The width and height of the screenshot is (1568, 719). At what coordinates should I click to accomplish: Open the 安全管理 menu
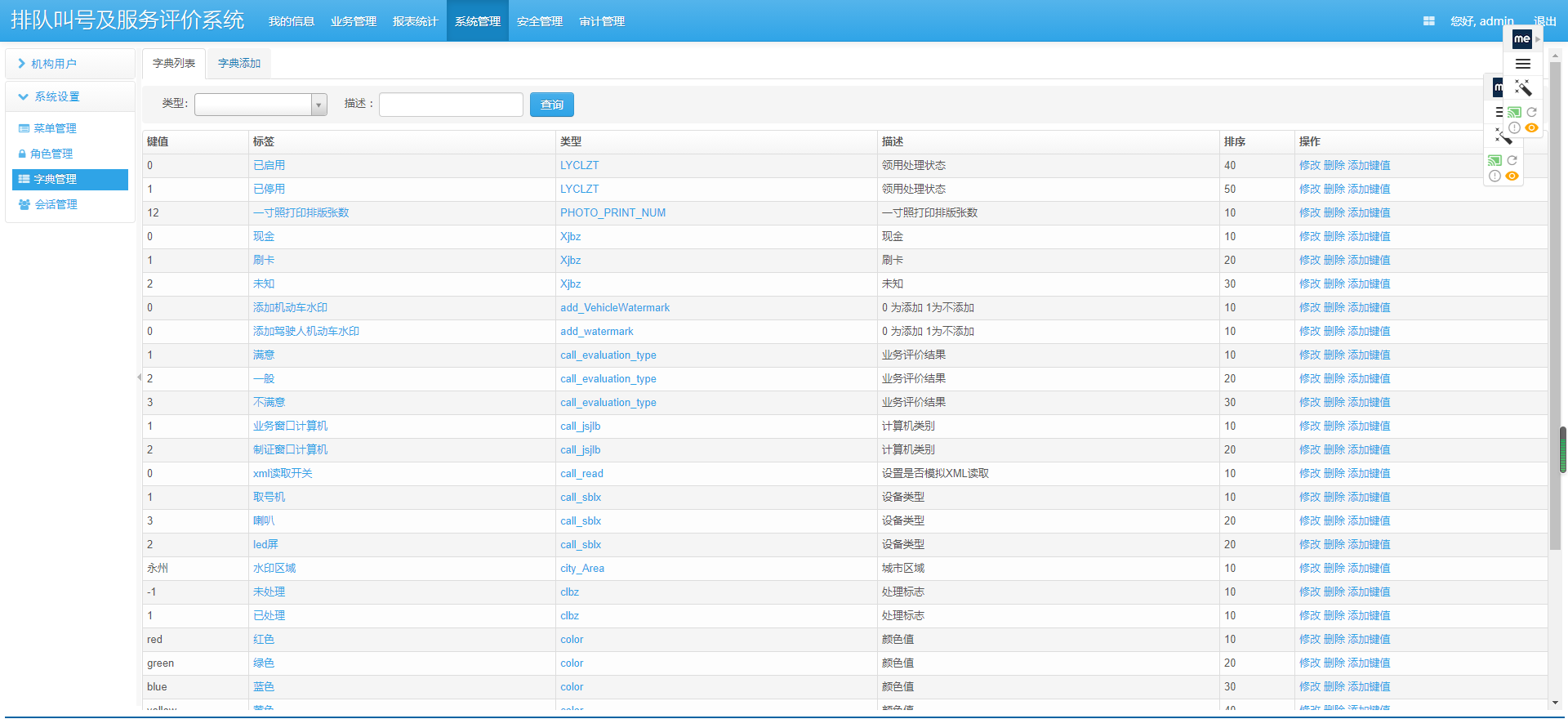(x=540, y=21)
